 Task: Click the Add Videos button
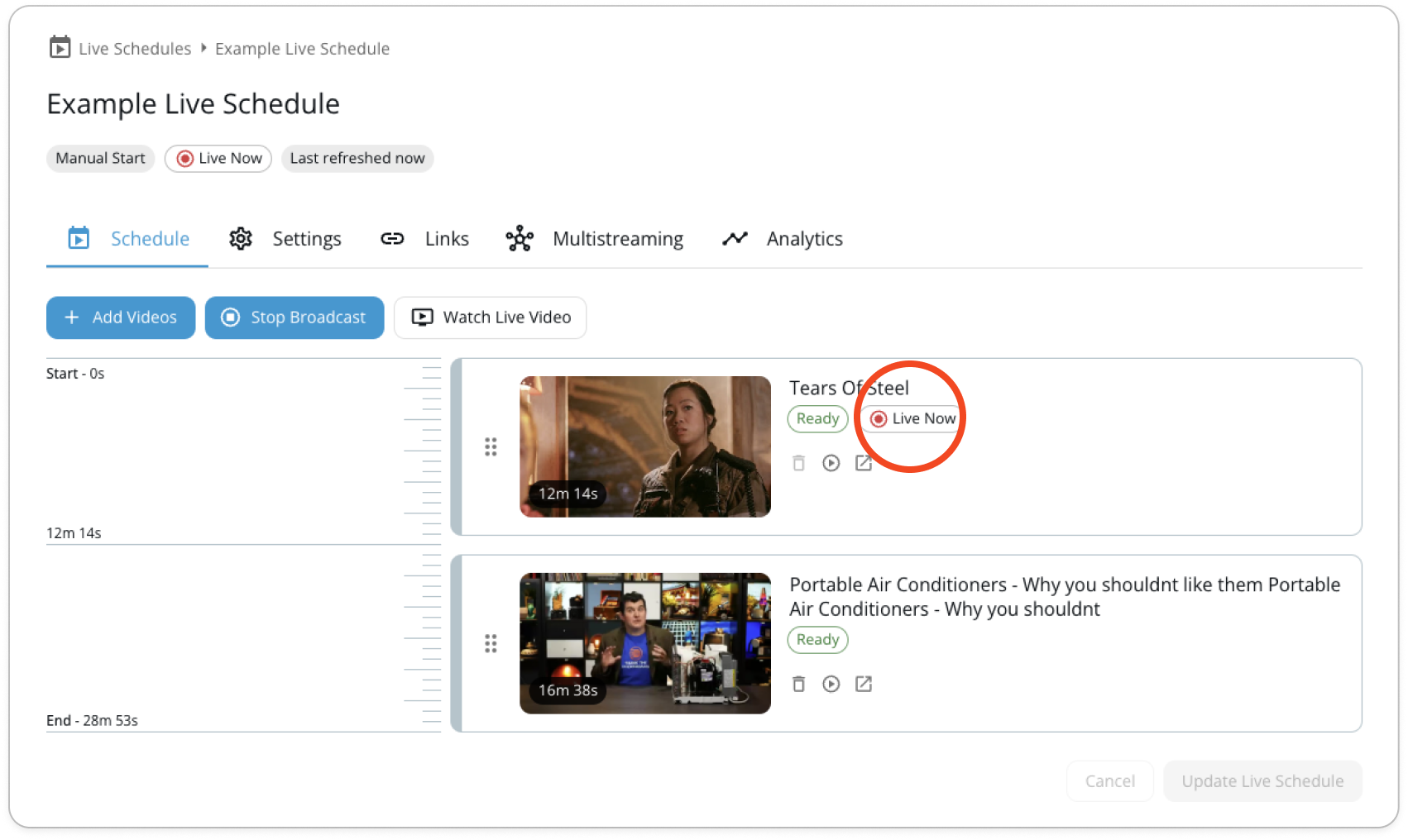click(x=121, y=317)
